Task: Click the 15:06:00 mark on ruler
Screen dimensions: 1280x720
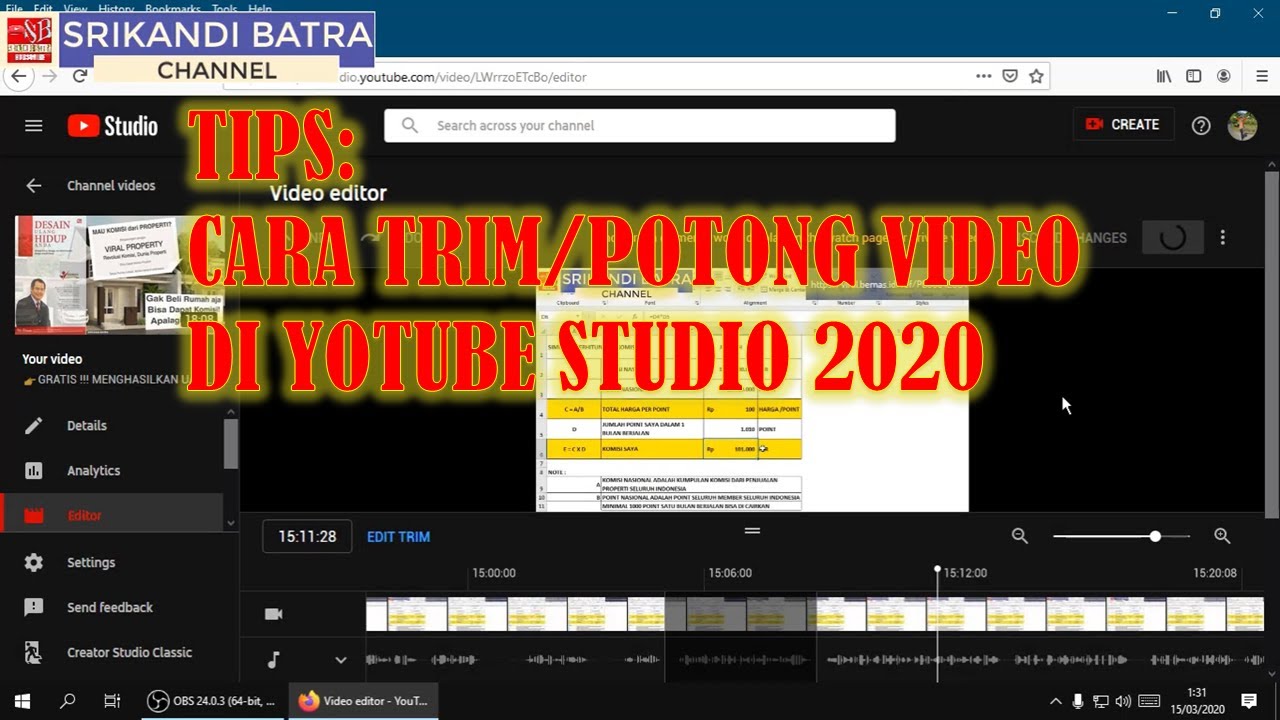Action: [x=729, y=573]
